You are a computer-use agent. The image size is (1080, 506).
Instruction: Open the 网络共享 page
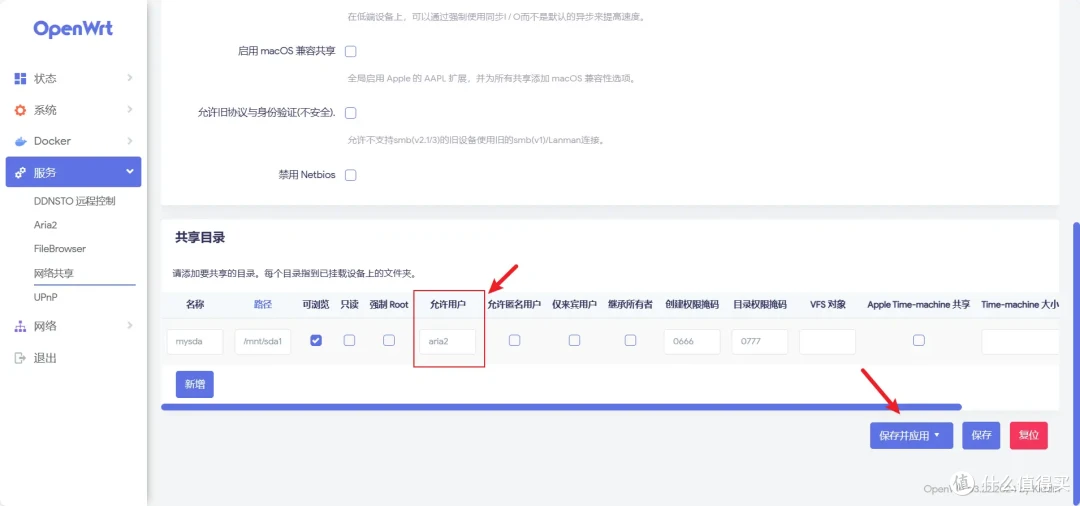click(54, 273)
